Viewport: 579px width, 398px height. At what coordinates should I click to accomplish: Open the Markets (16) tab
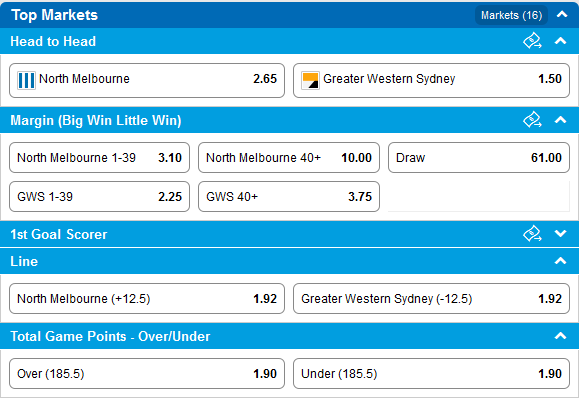[511, 15]
